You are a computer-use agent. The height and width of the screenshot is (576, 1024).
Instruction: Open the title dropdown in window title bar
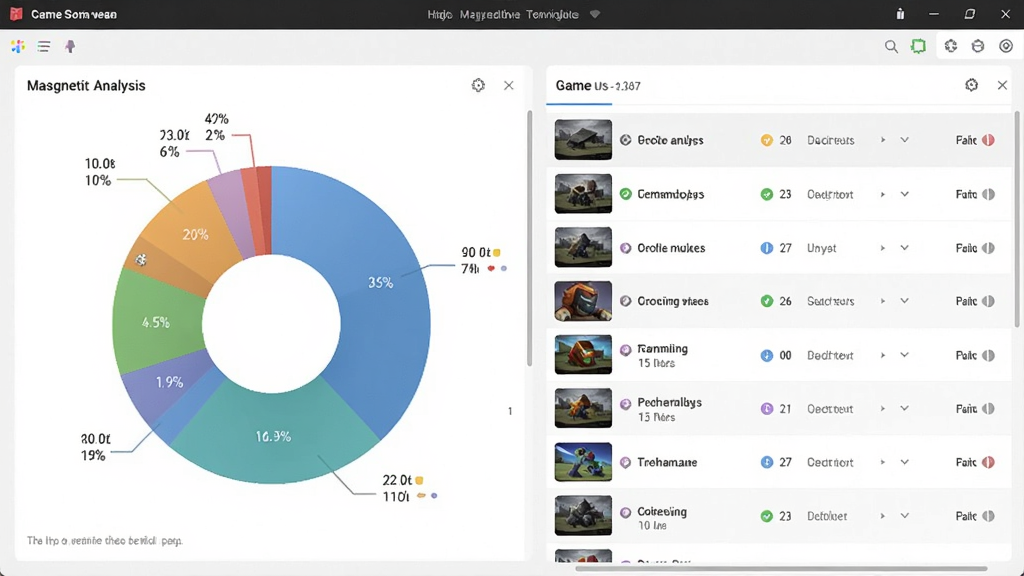click(x=594, y=14)
